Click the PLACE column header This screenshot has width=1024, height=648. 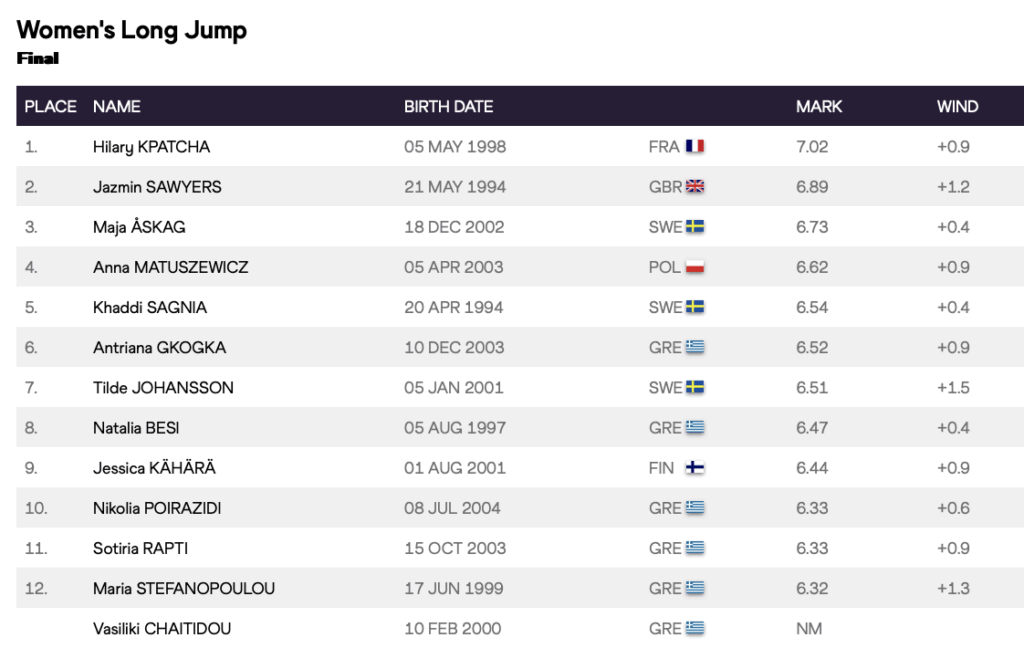[50, 106]
